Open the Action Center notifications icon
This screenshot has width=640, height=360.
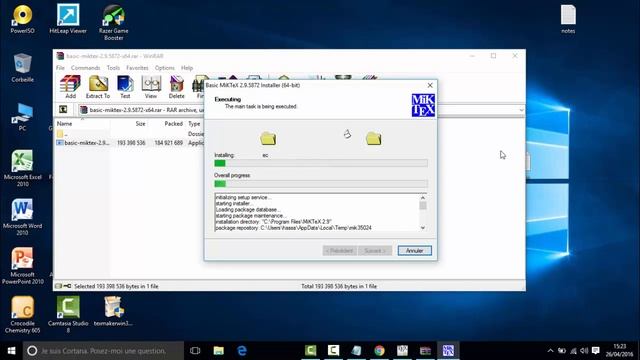click(596, 351)
